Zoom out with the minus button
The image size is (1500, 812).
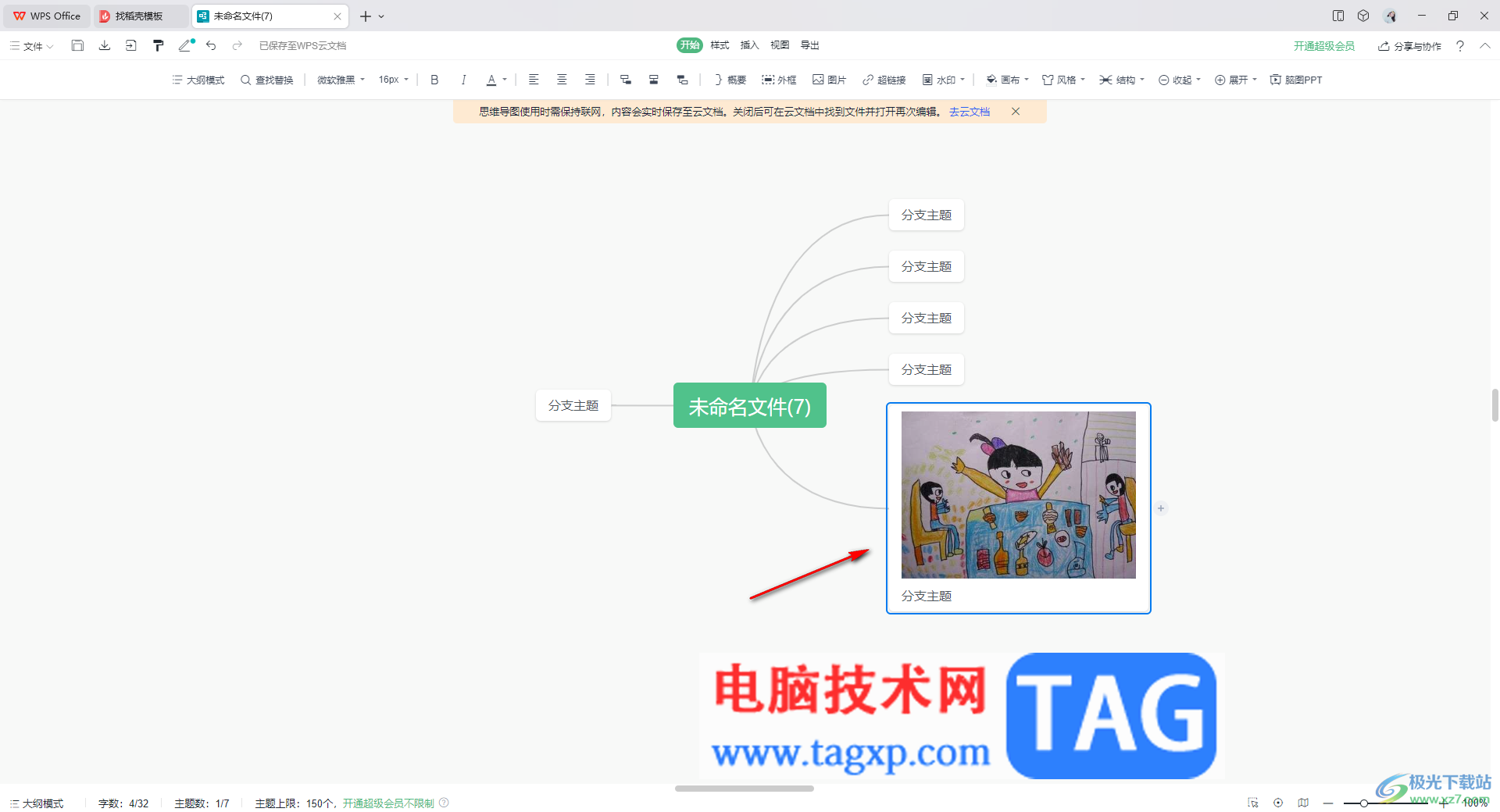[1328, 803]
